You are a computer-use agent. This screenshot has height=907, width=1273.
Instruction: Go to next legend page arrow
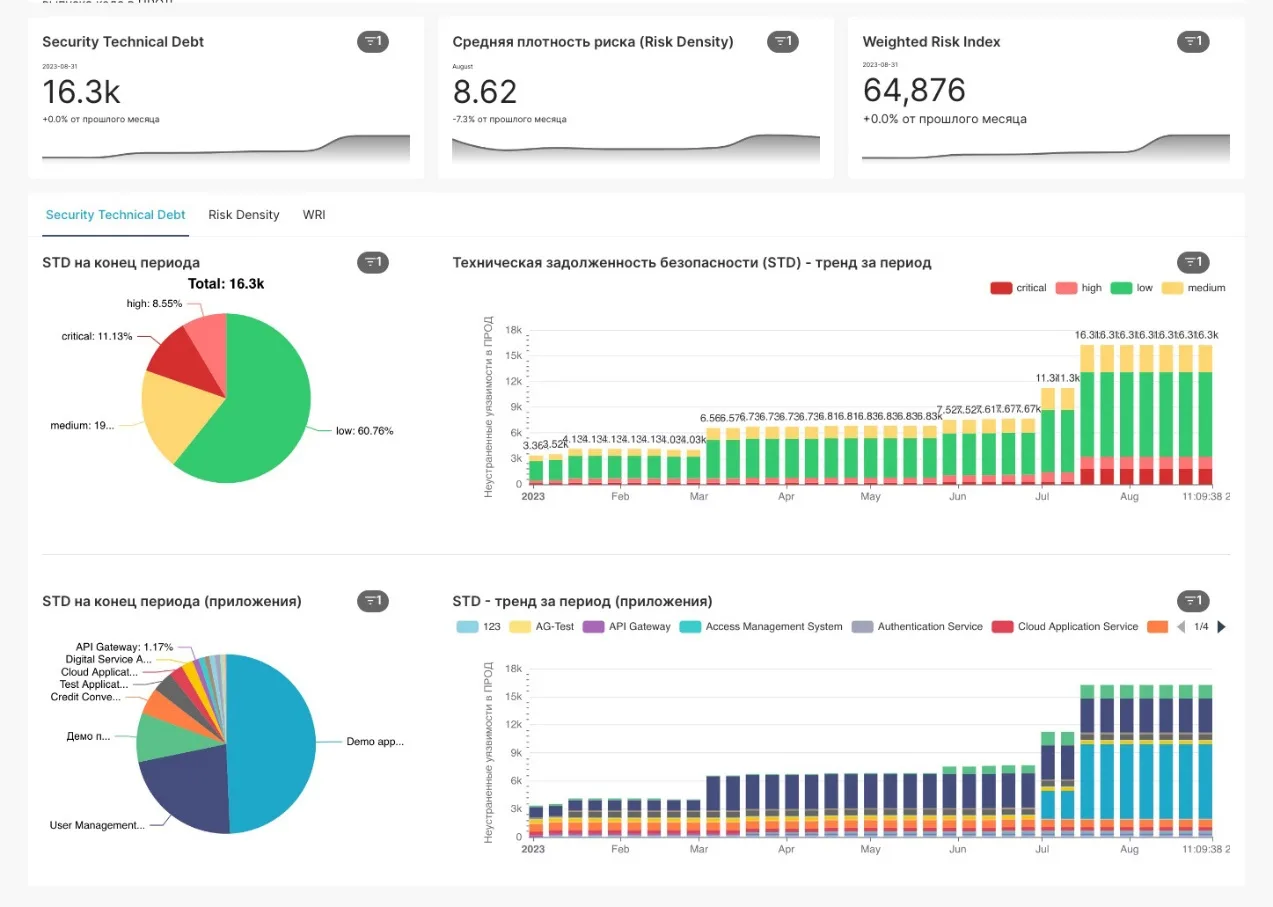coord(1221,627)
